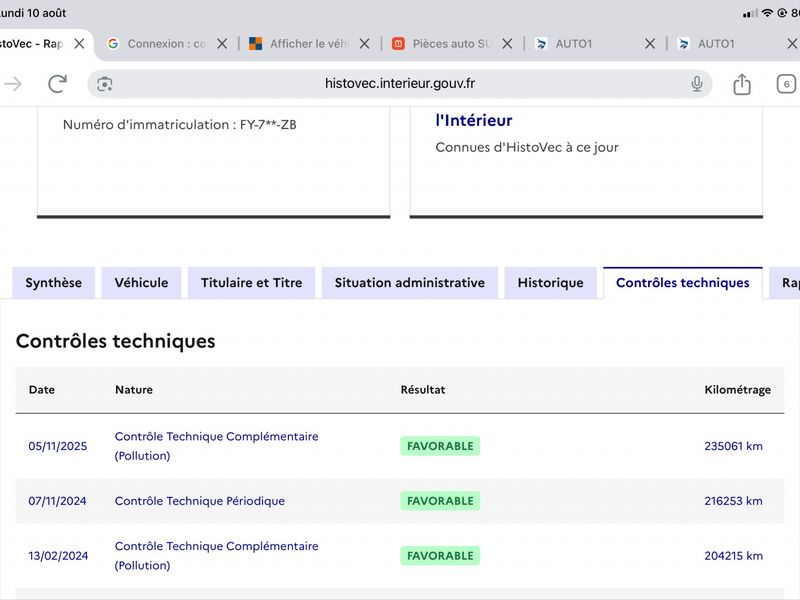
Task: Switch to the Afficher le véh tab
Action: click(298, 44)
